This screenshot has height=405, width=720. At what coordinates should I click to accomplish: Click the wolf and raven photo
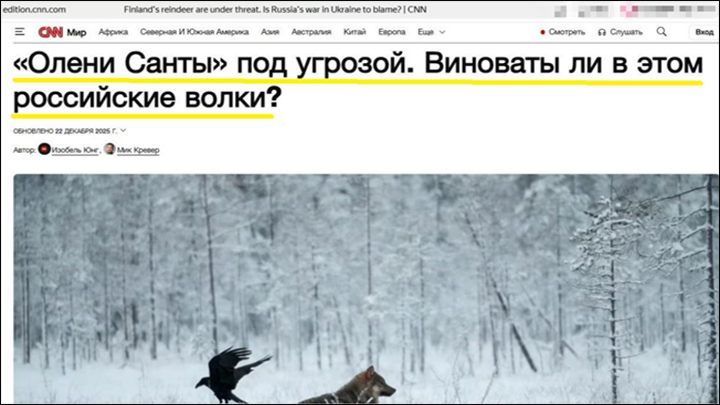coord(366,289)
